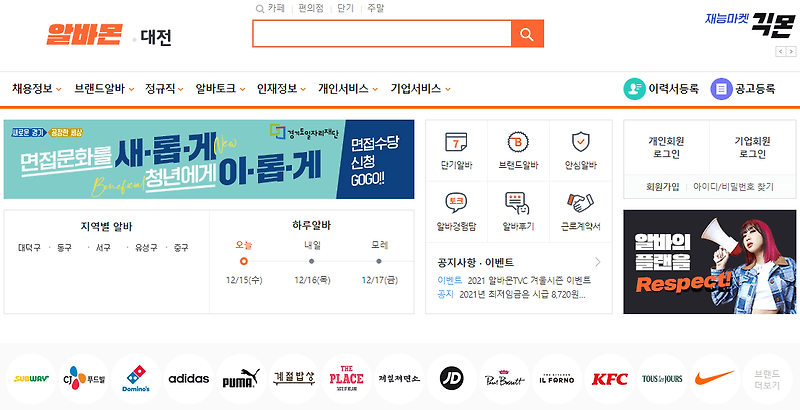Screen dimensions: 800x410
Task: Select 중구 in 지역별 알바
Action: pyautogui.click(x=181, y=248)
